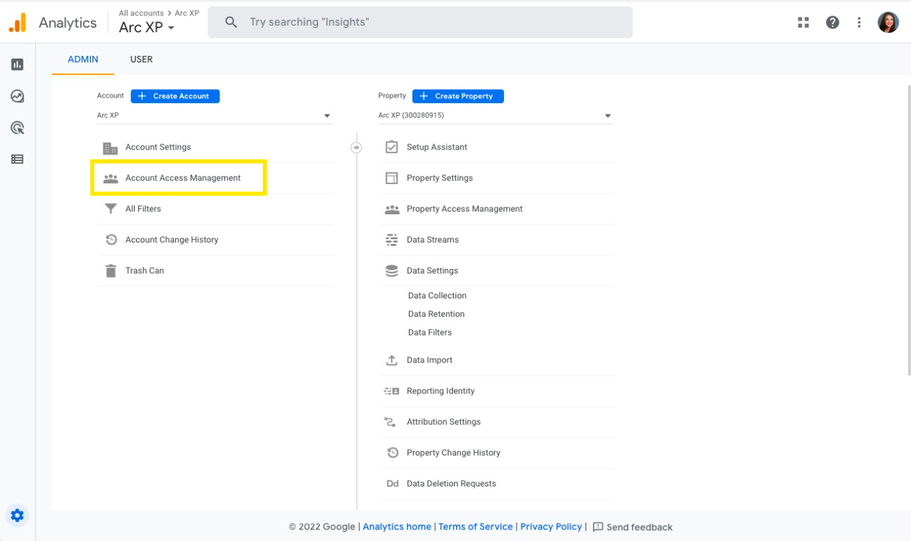Image resolution: width=911 pixels, height=541 pixels.
Task: Click Send feedback in the footer
Action: pyautogui.click(x=632, y=527)
